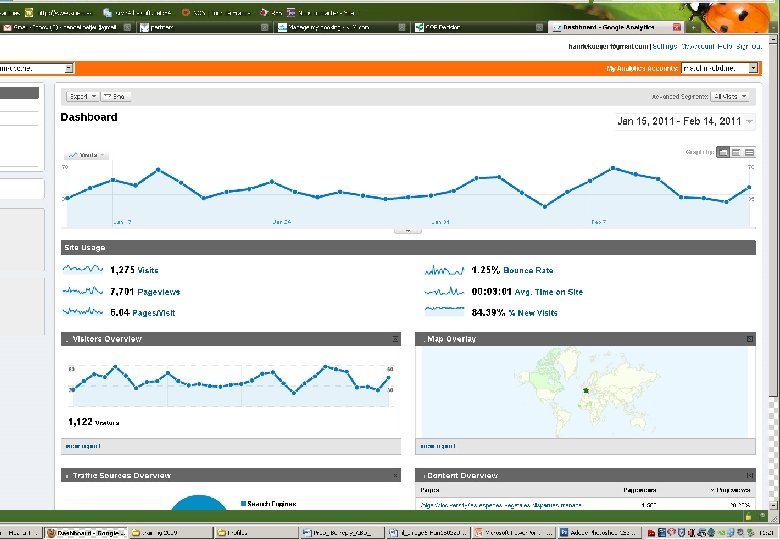Click the Email button in toolbar
The height and width of the screenshot is (540, 780).
(116, 96)
